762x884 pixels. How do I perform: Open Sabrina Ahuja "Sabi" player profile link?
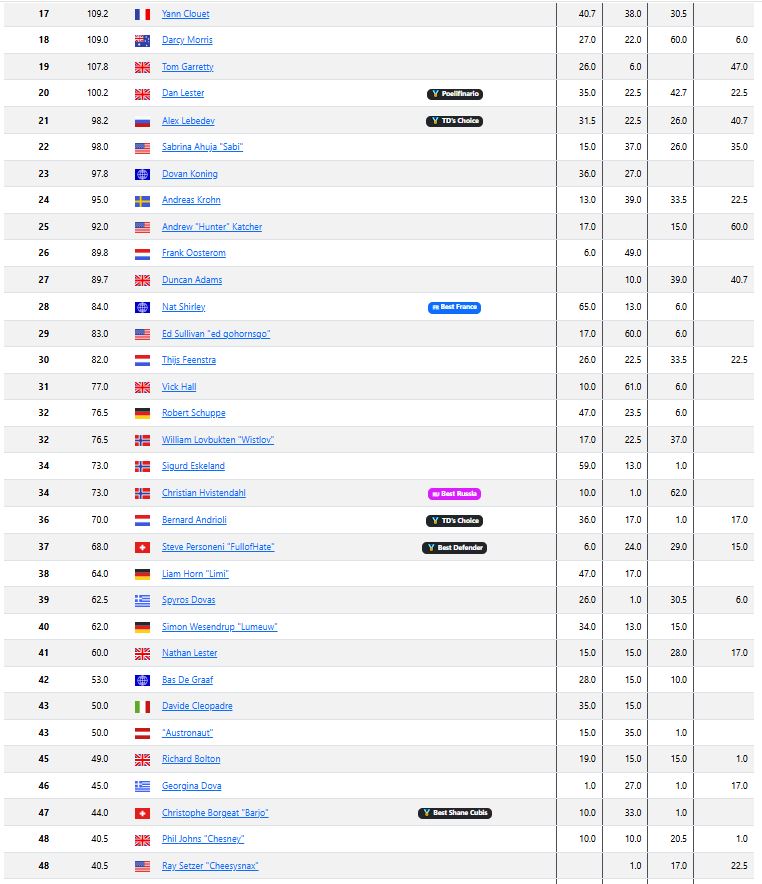point(202,147)
